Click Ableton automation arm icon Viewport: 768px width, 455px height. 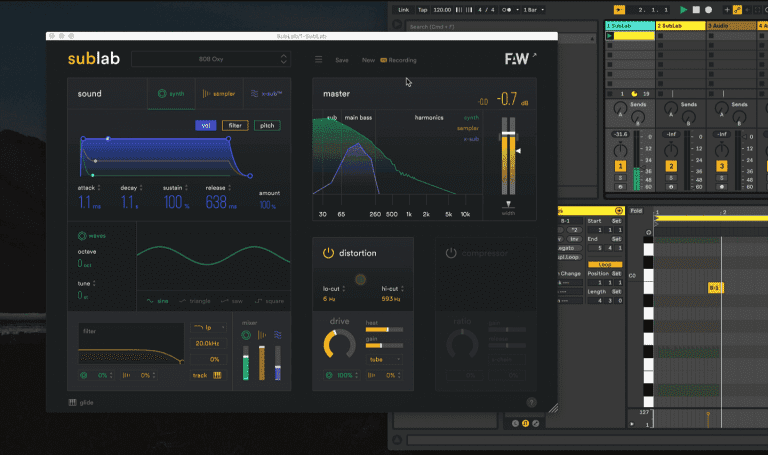(737, 10)
